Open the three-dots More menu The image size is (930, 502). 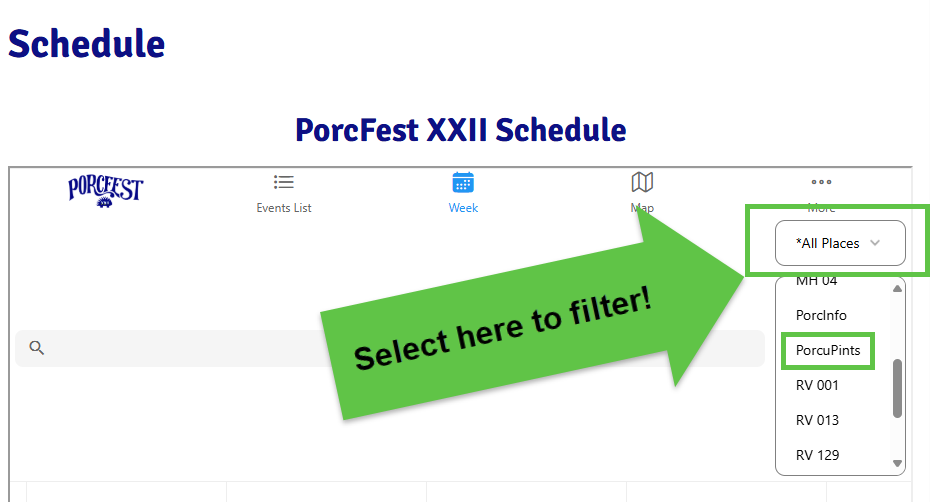821,182
